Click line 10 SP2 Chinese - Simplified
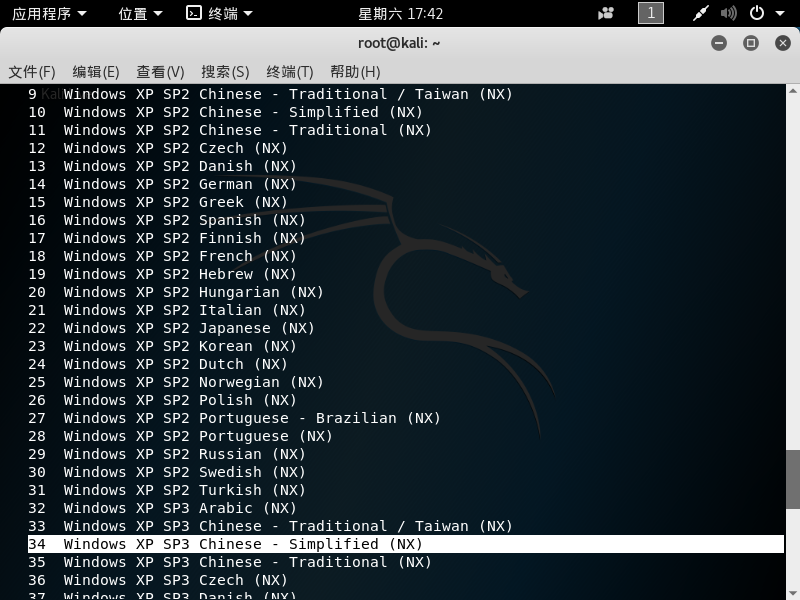Viewport: 800px width, 600px height. click(x=225, y=112)
